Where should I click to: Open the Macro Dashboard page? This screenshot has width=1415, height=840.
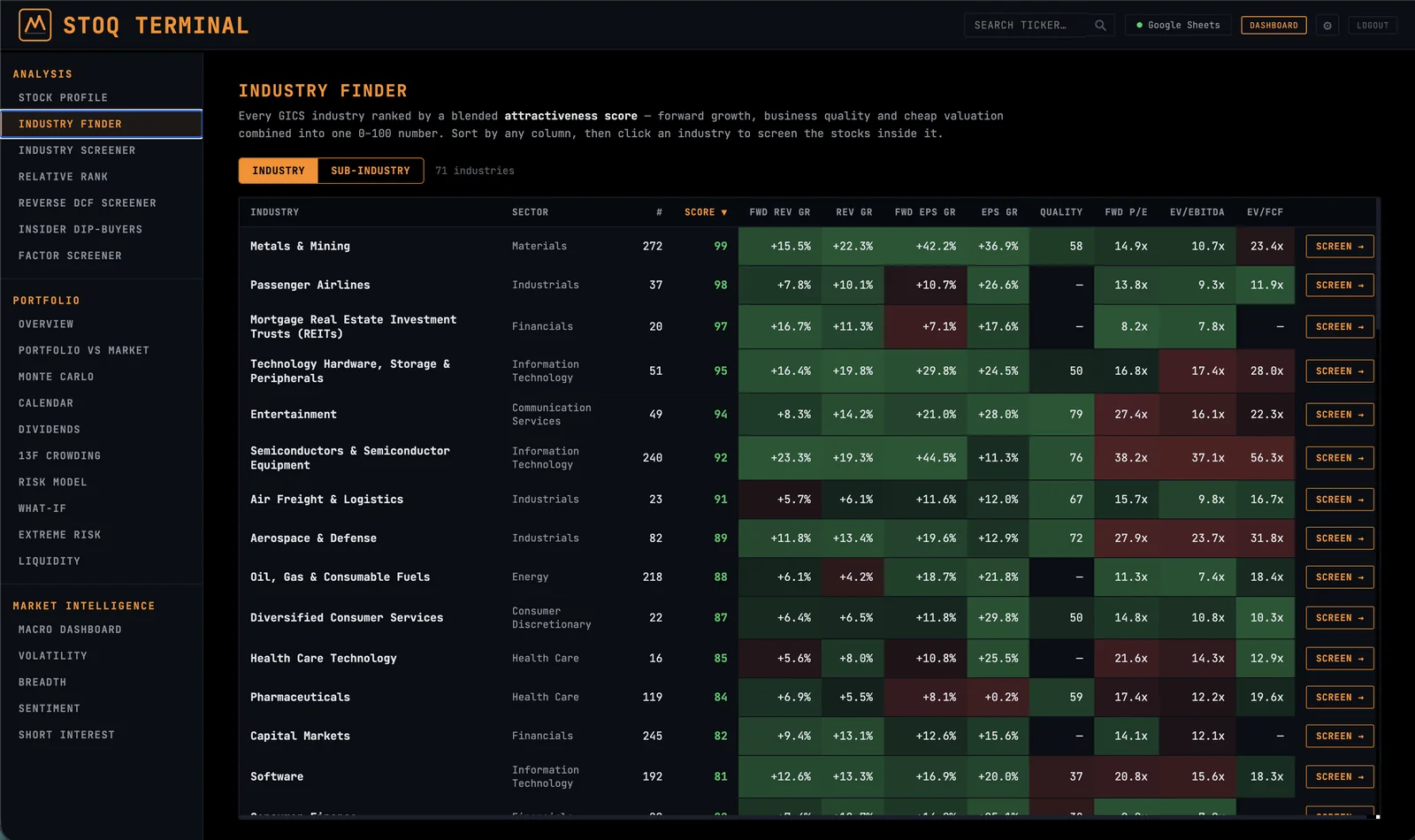click(102, 630)
